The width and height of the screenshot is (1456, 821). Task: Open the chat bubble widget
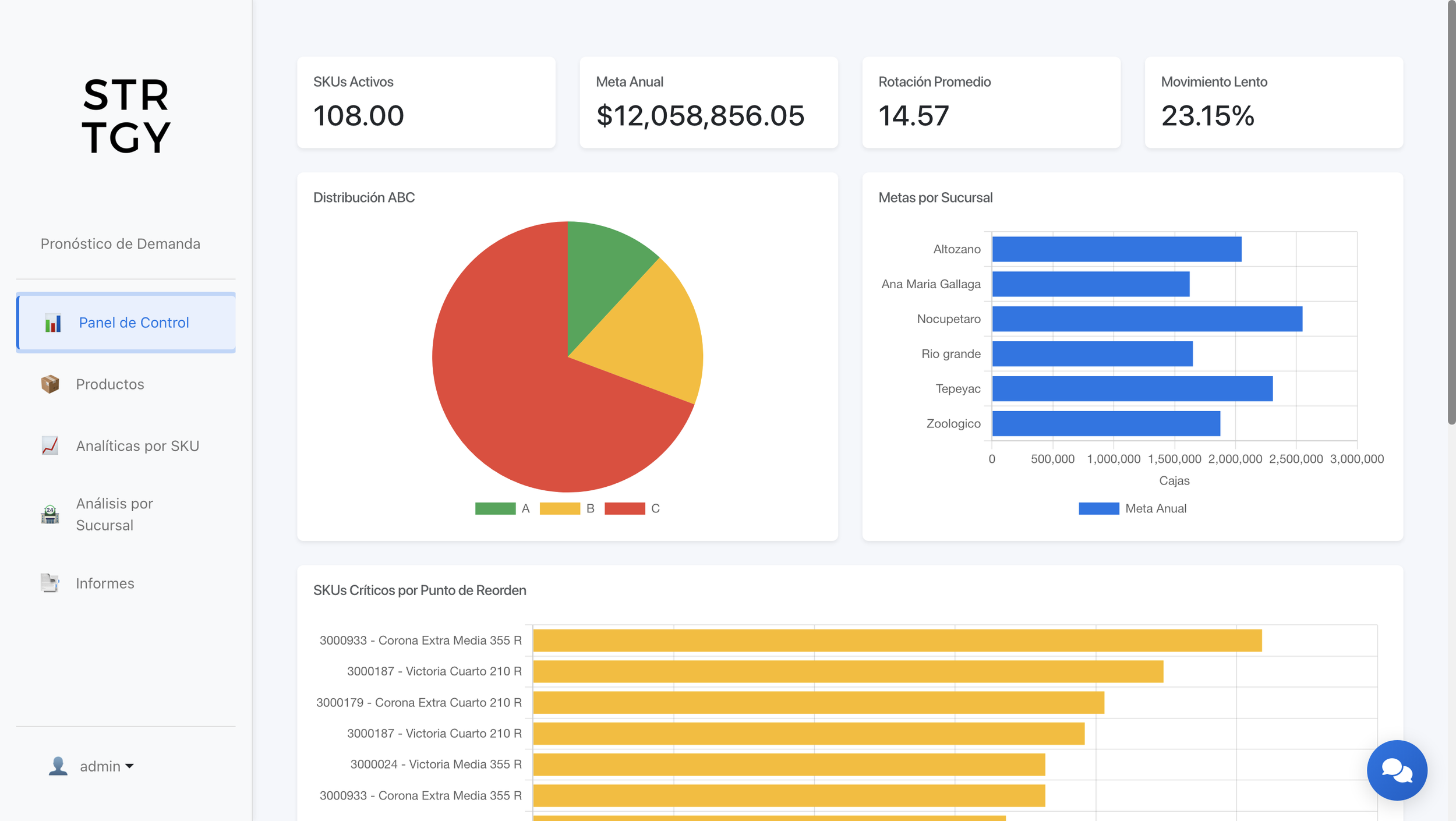1397,770
